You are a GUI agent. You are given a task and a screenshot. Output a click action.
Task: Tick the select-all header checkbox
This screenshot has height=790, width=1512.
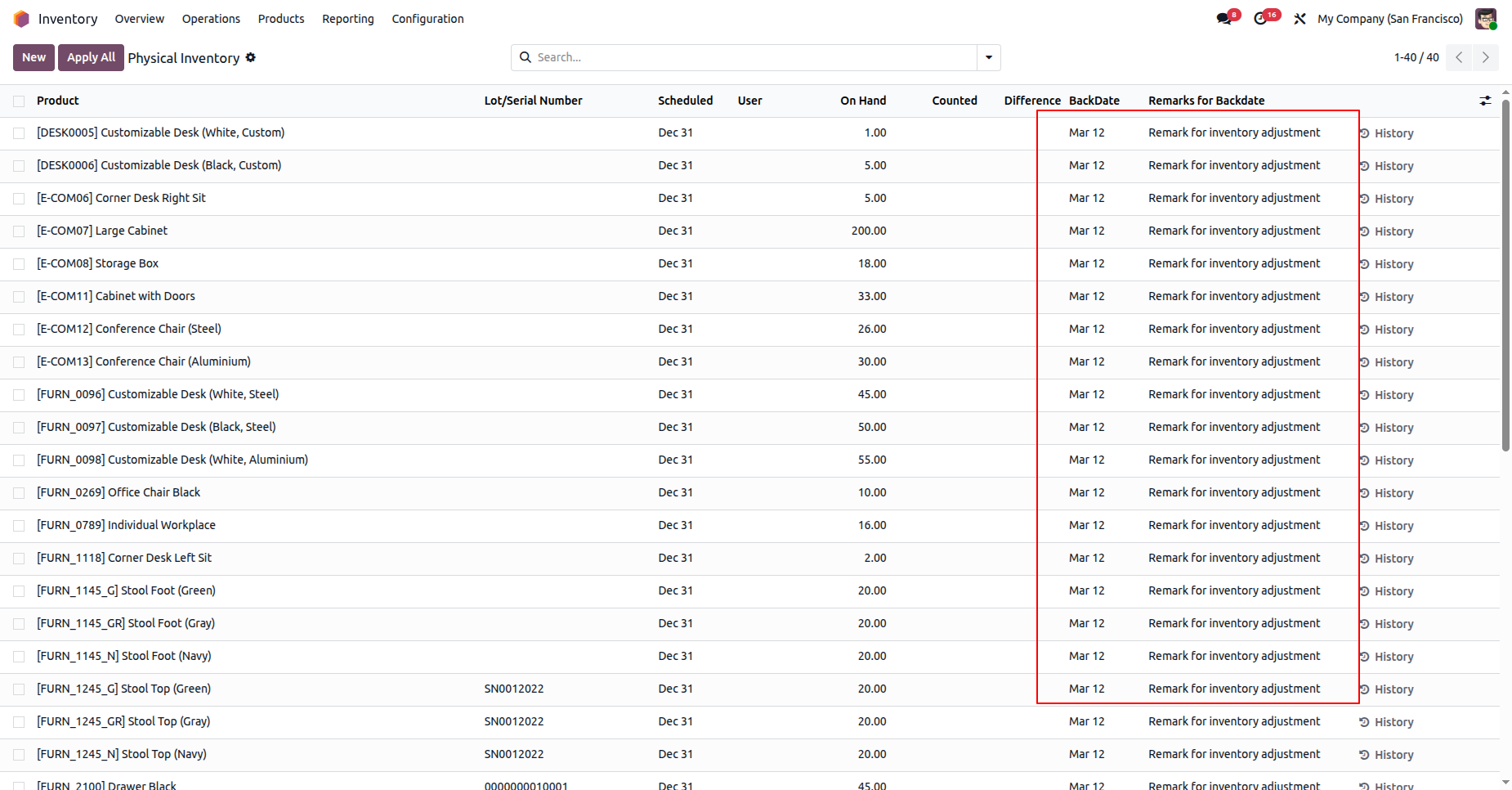point(19,101)
